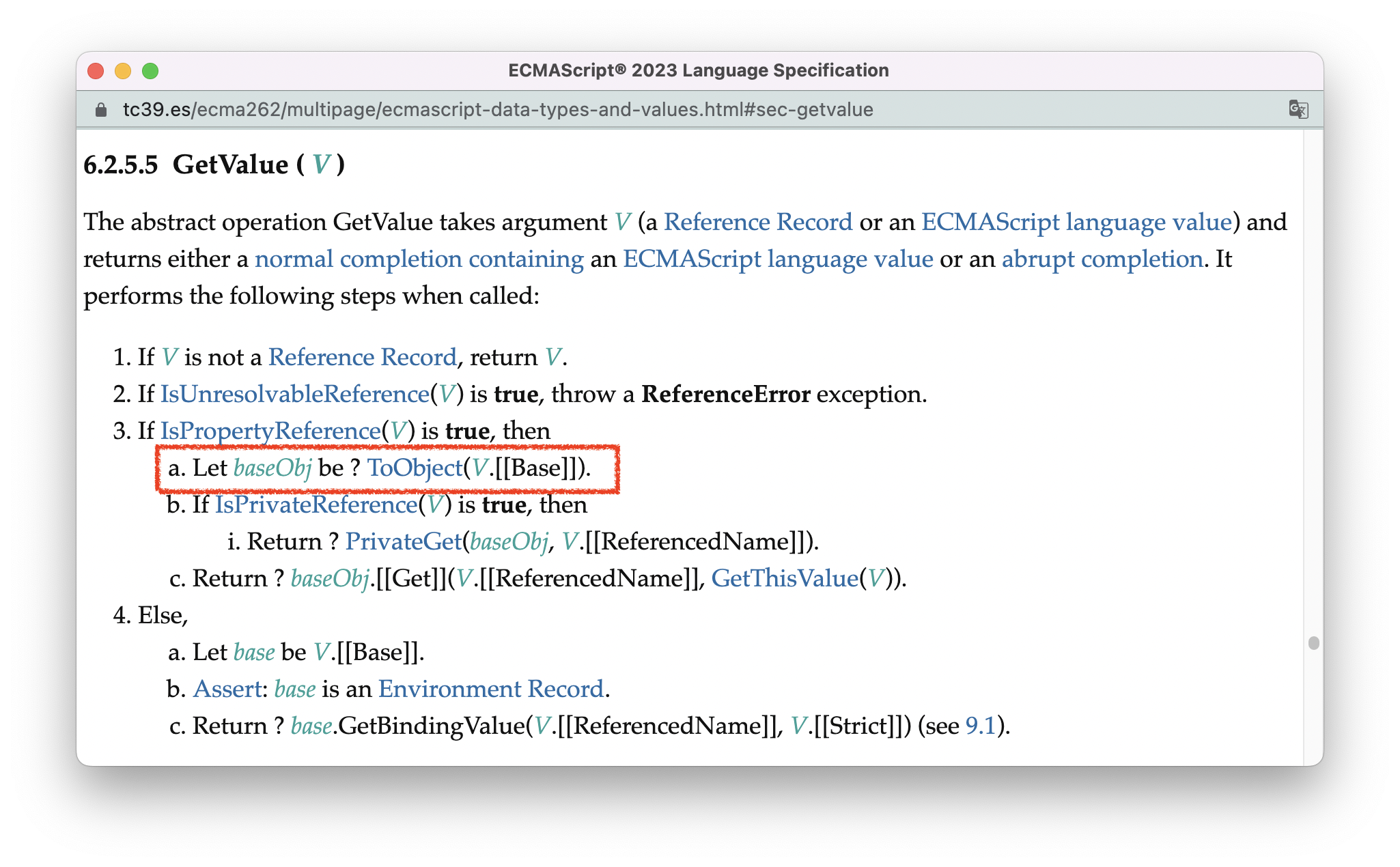Click the translate page icon
This screenshot has height=867, width=1400.
coord(1298,109)
